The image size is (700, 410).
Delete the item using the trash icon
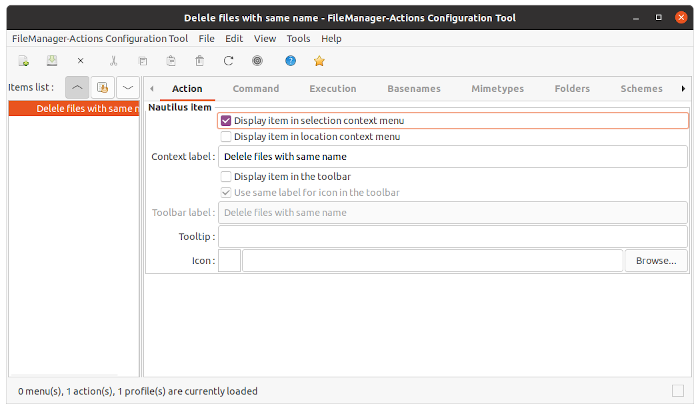pyautogui.click(x=200, y=61)
